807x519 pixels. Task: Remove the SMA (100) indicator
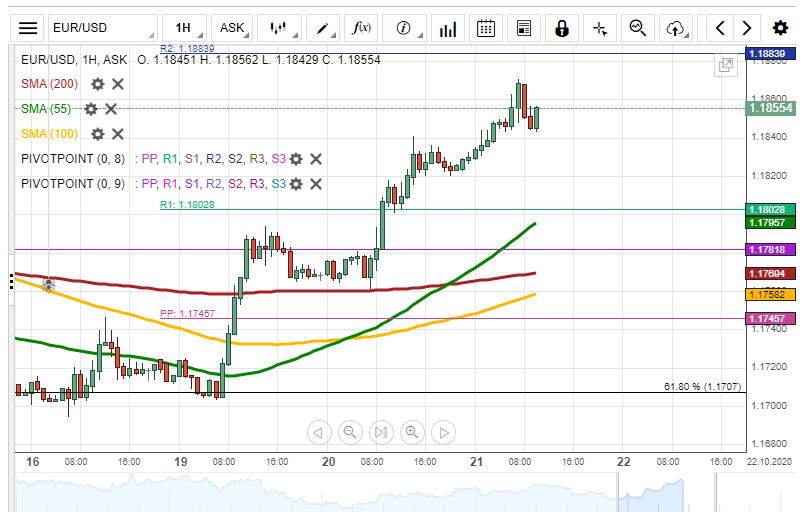(x=118, y=134)
